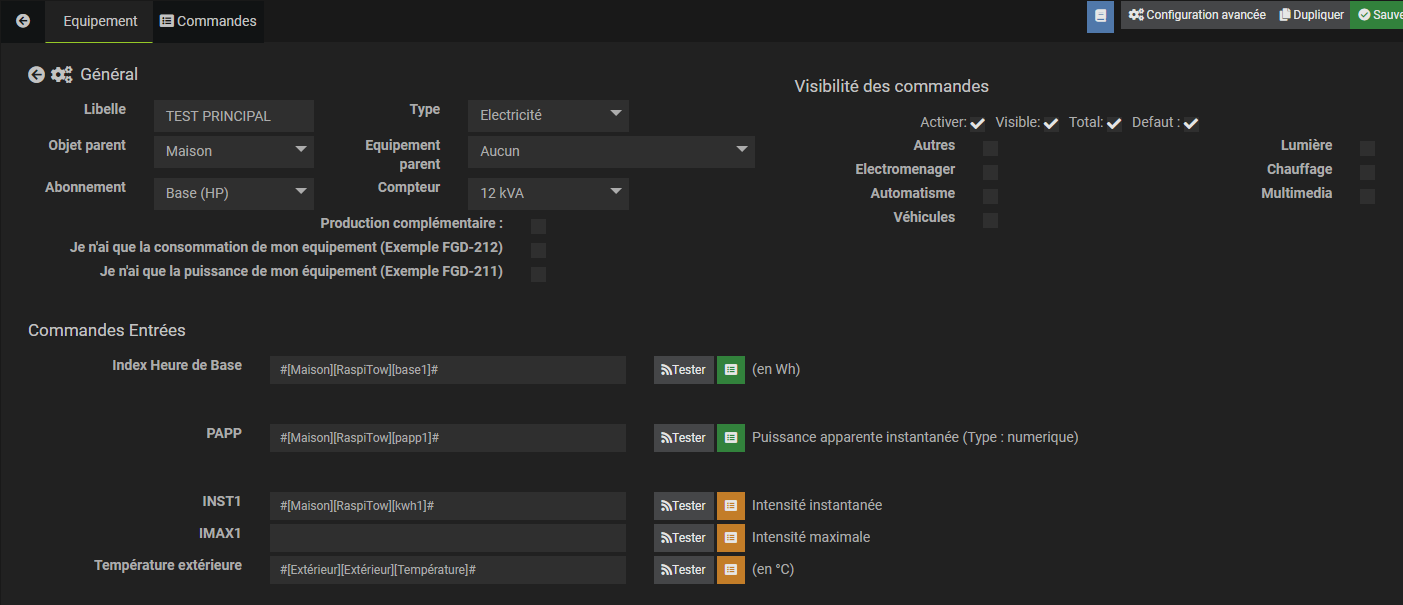The image size is (1403, 605).
Task: Uncheck the Activer checkbox
Action: click(977, 124)
